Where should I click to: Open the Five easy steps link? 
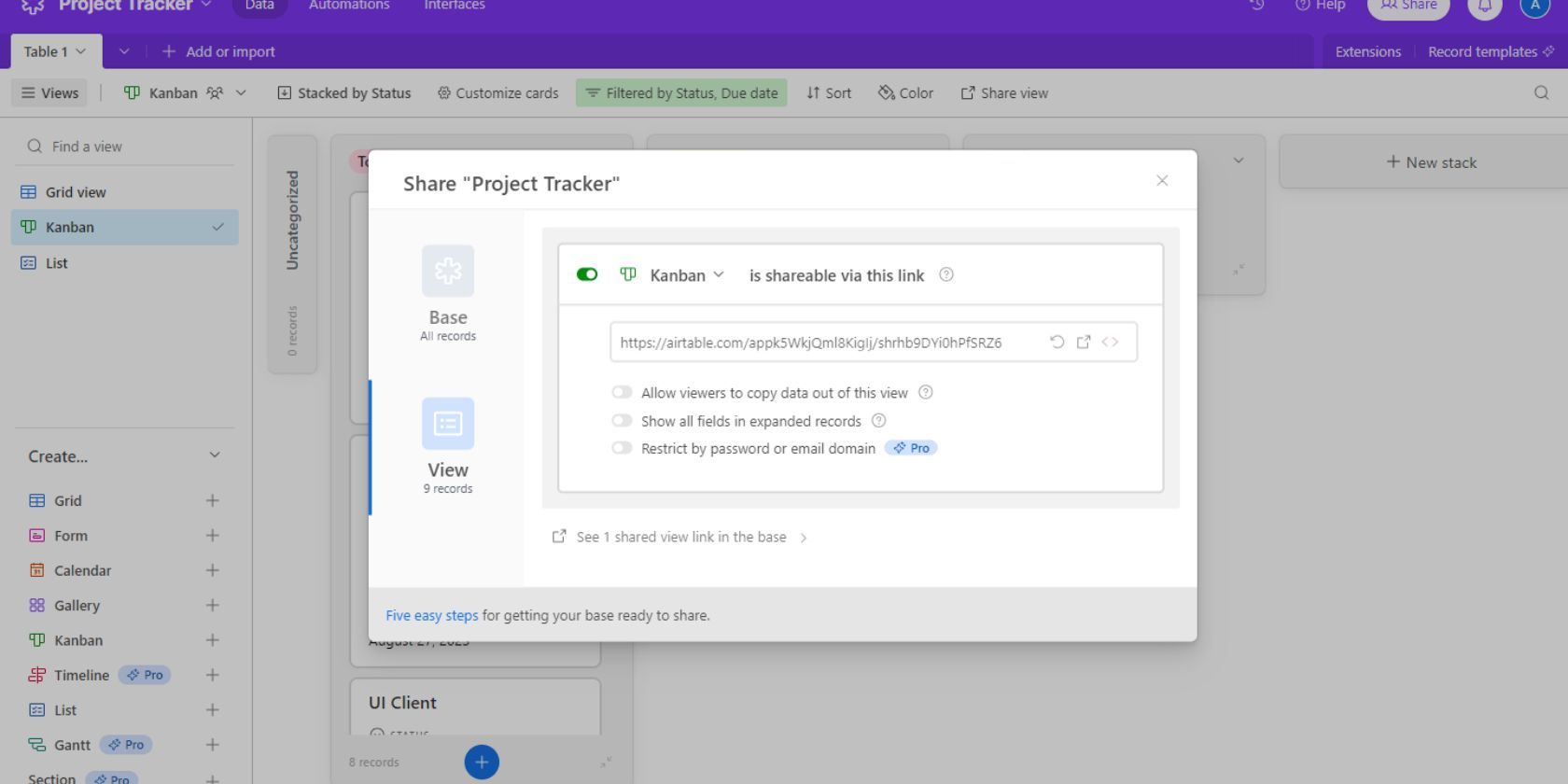click(431, 616)
